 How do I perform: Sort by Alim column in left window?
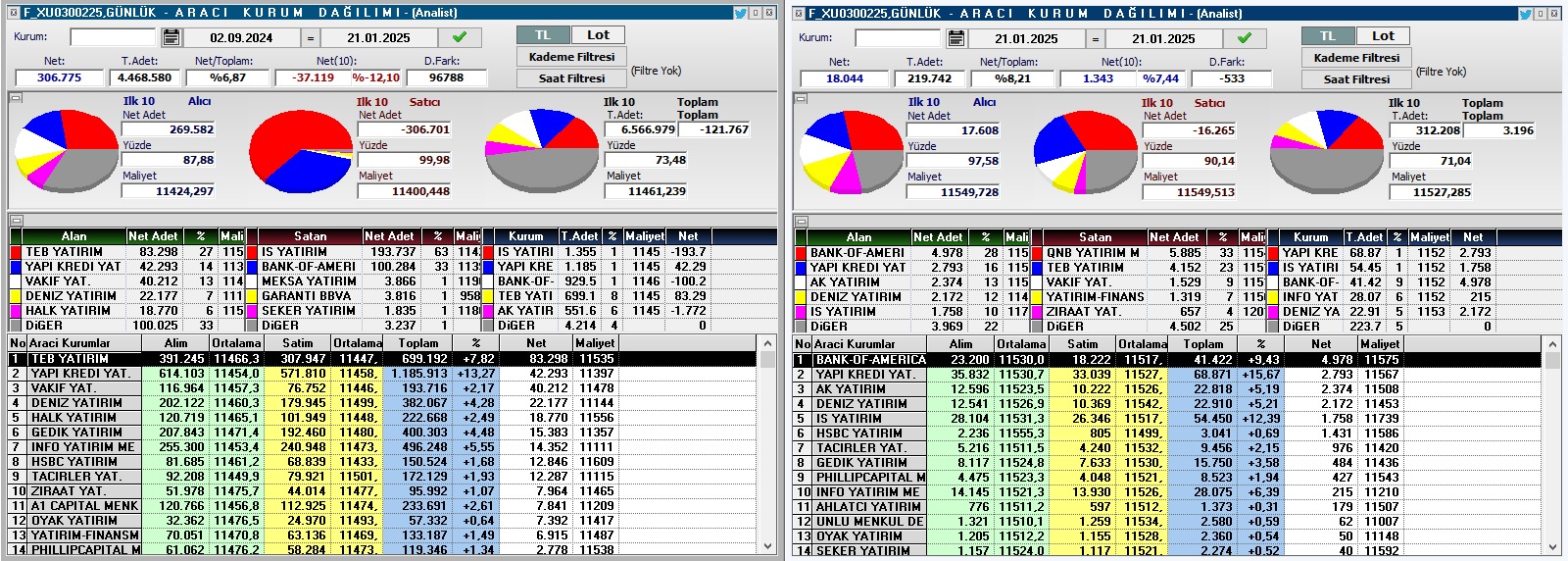coord(174,343)
